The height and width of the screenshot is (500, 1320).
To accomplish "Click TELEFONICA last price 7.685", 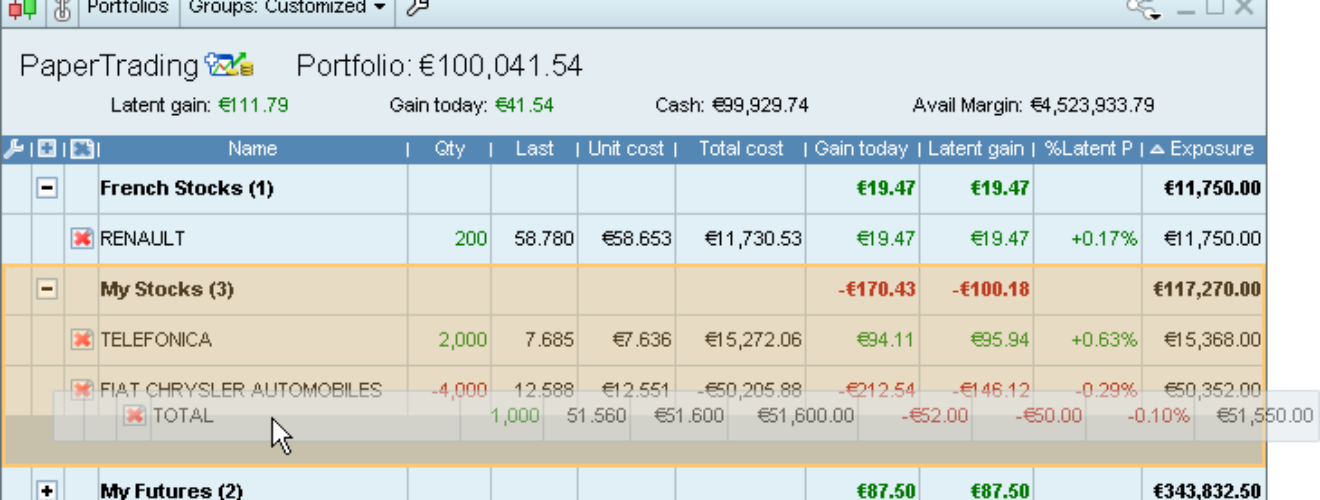I will coord(549,340).
